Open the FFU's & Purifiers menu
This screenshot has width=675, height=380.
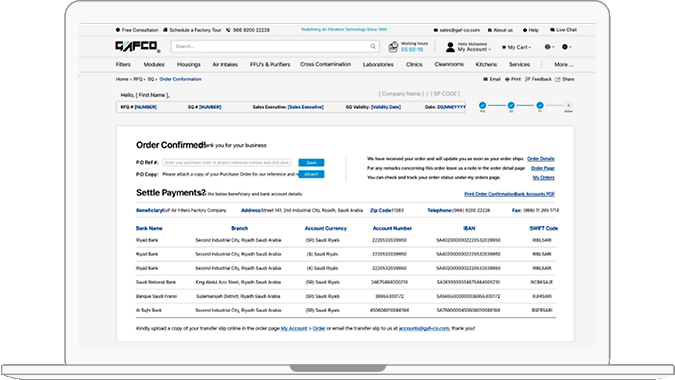(x=270, y=65)
